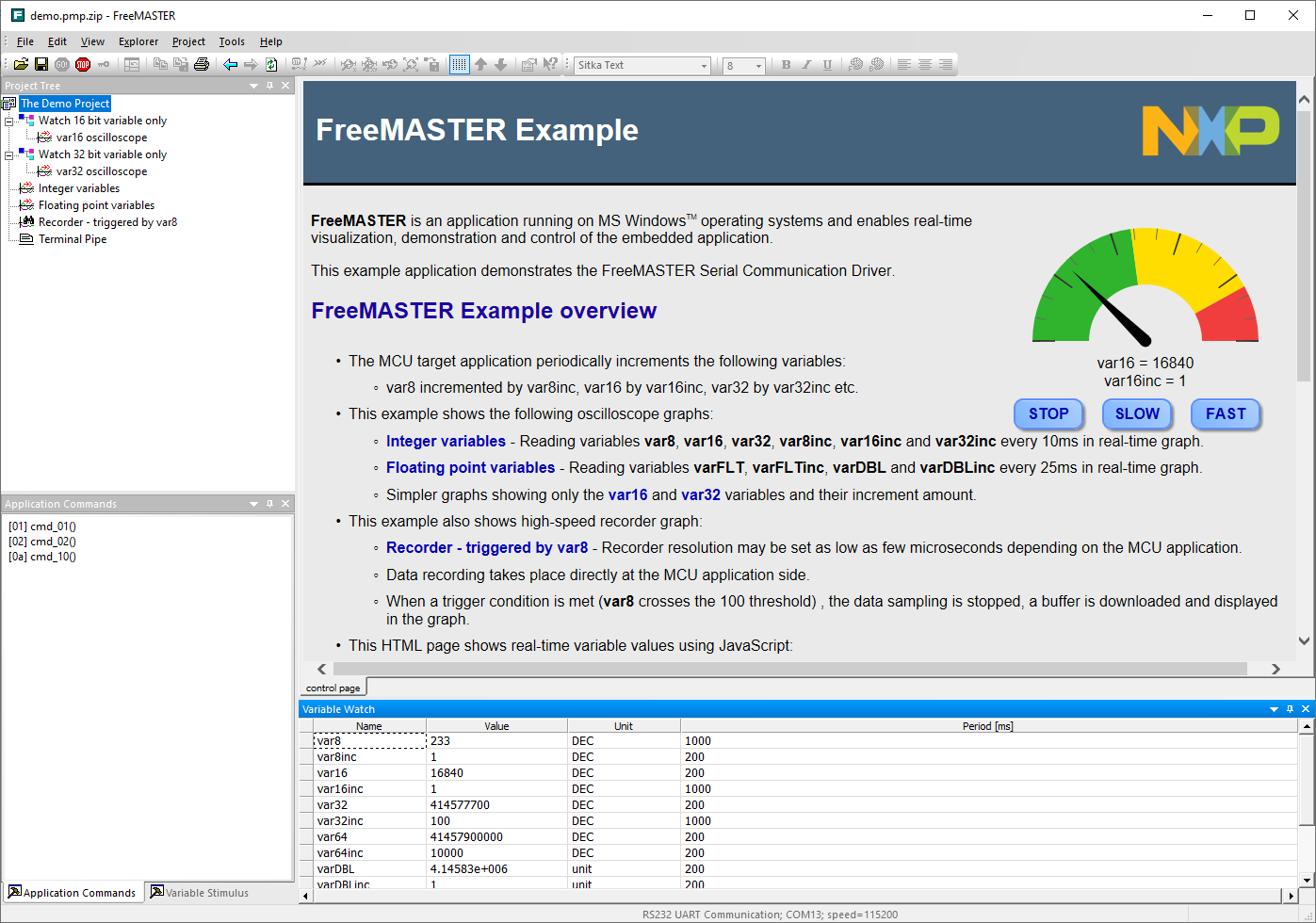
Task: Switch to the Variable Stimulus tab
Action: pyautogui.click(x=199, y=893)
